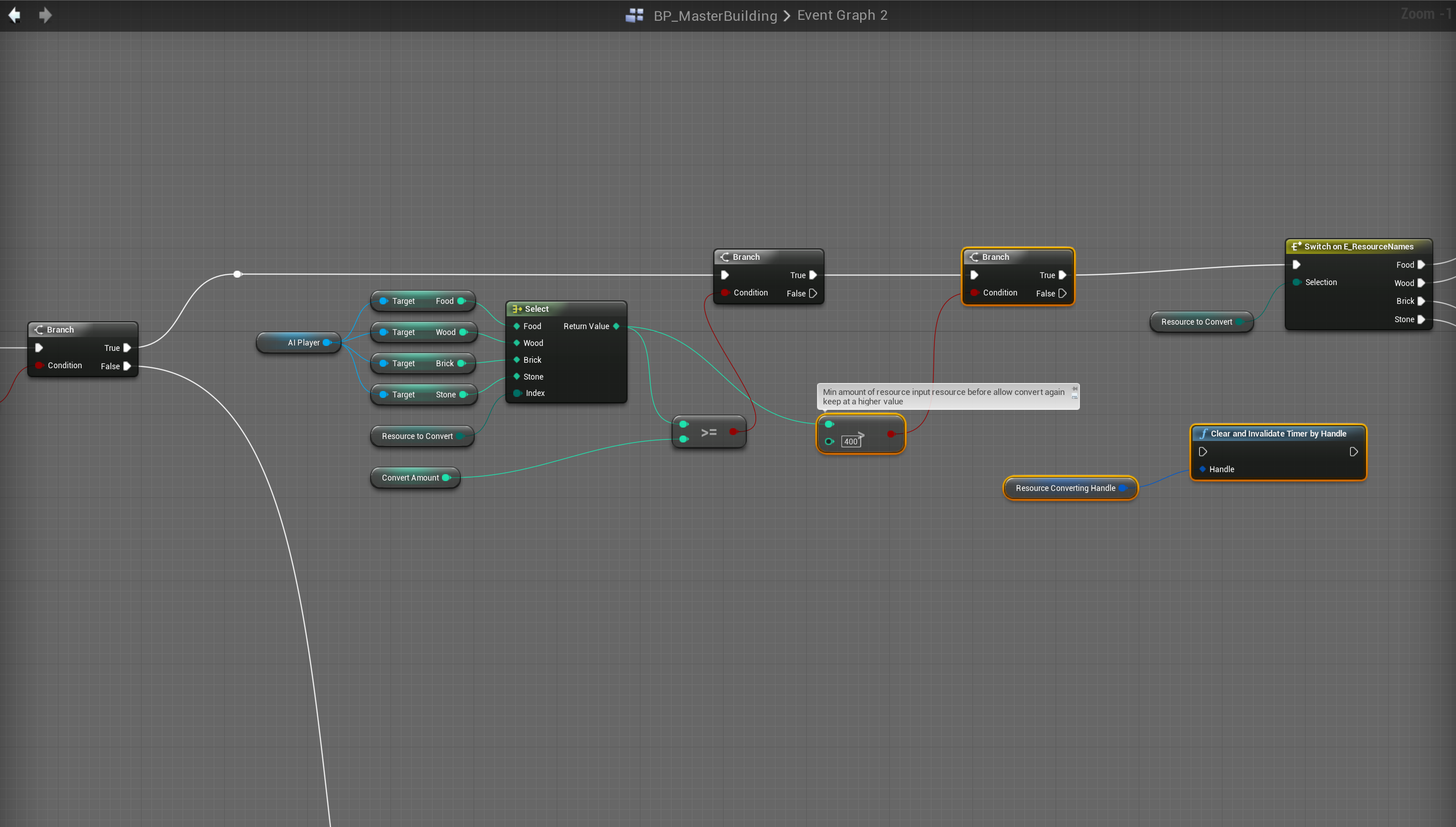Click the AI Player variable node
Image resolution: width=1456 pixels, height=827 pixels.
(299, 342)
